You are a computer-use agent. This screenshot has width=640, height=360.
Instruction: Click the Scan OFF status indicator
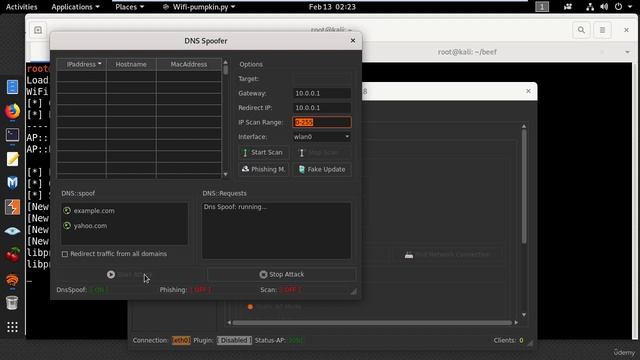[290, 290]
